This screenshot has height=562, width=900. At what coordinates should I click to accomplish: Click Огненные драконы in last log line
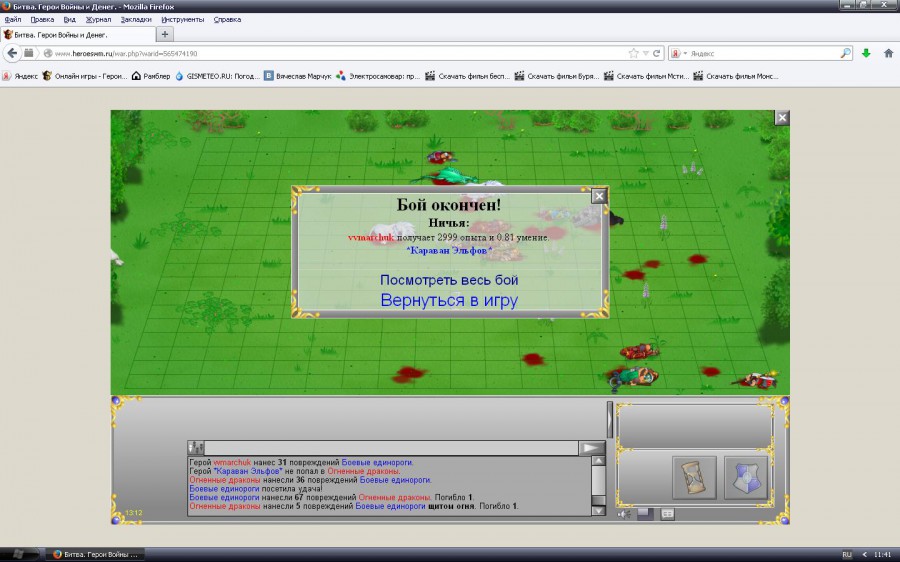(x=225, y=506)
